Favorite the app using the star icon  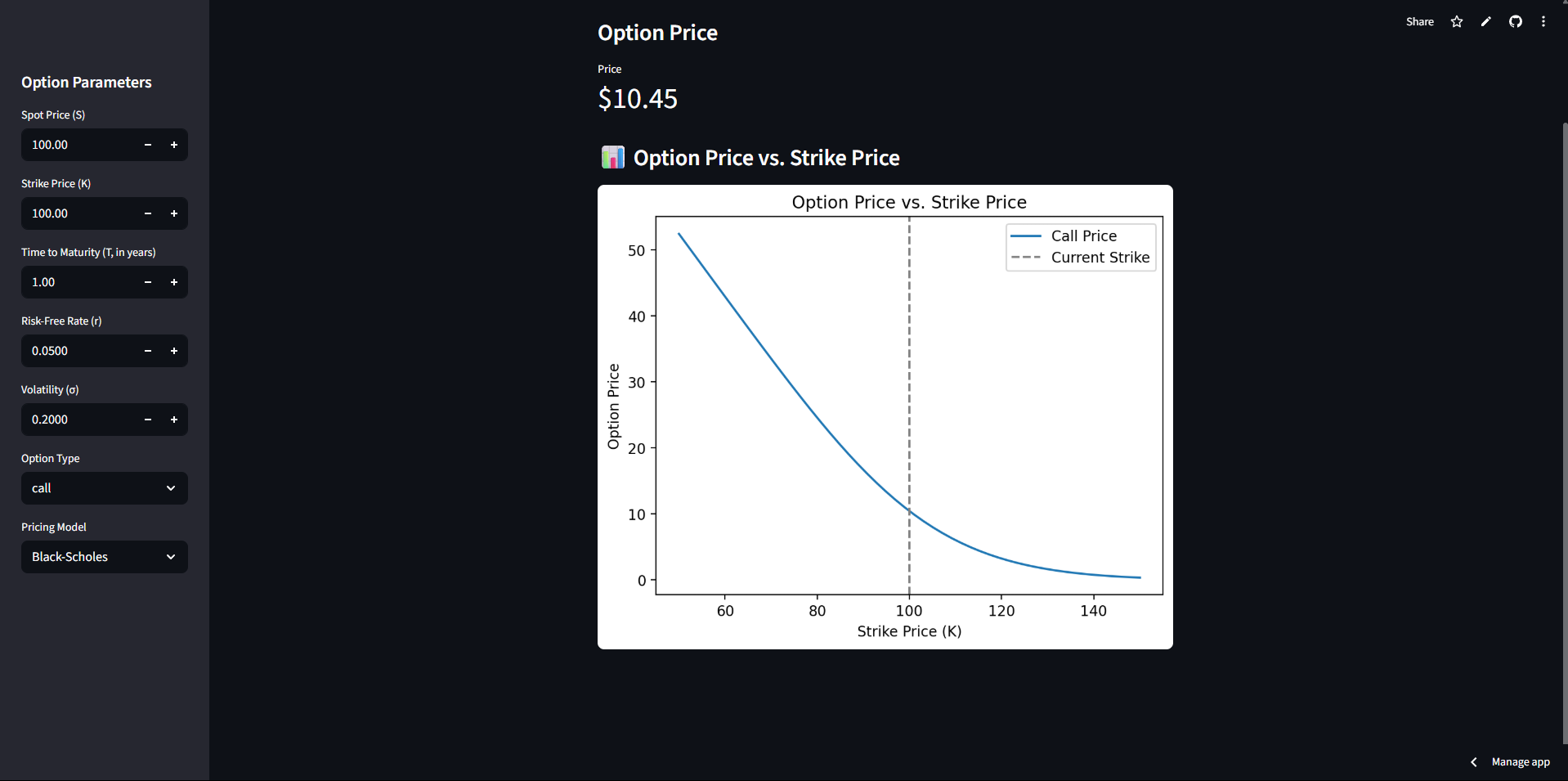pyautogui.click(x=1456, y=21)
